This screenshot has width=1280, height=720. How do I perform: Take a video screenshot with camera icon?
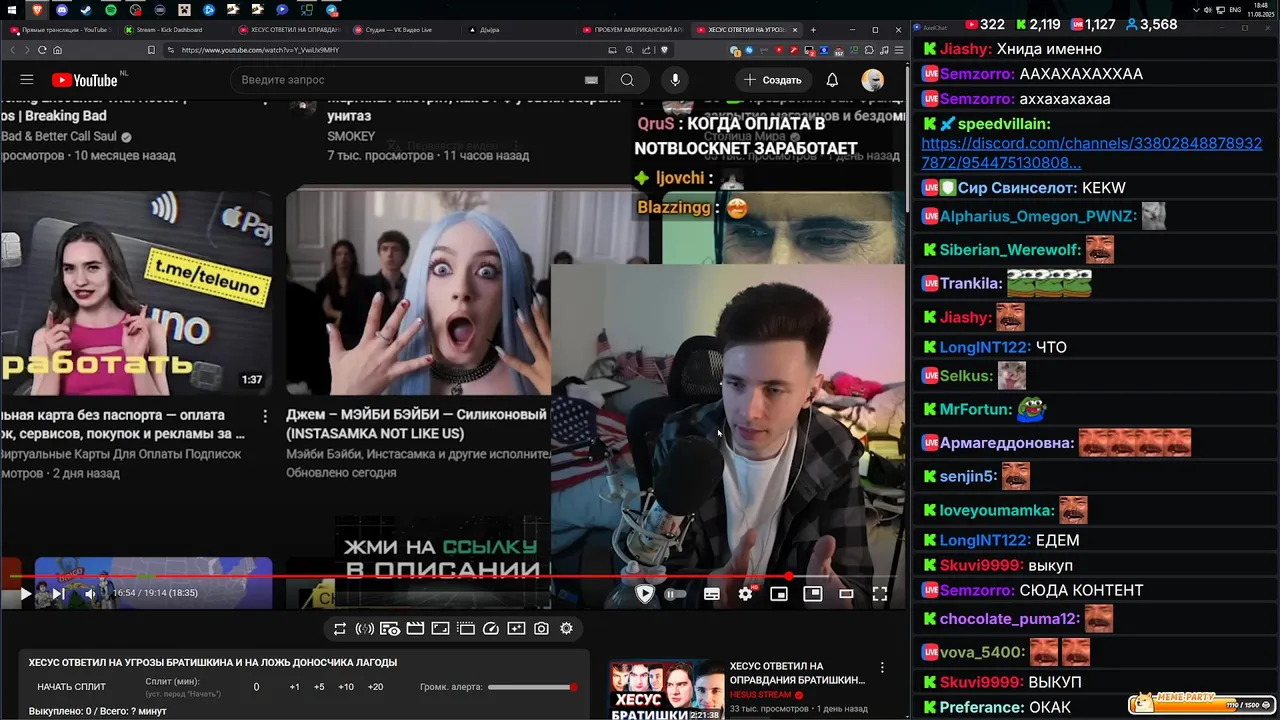click(541, 629)
